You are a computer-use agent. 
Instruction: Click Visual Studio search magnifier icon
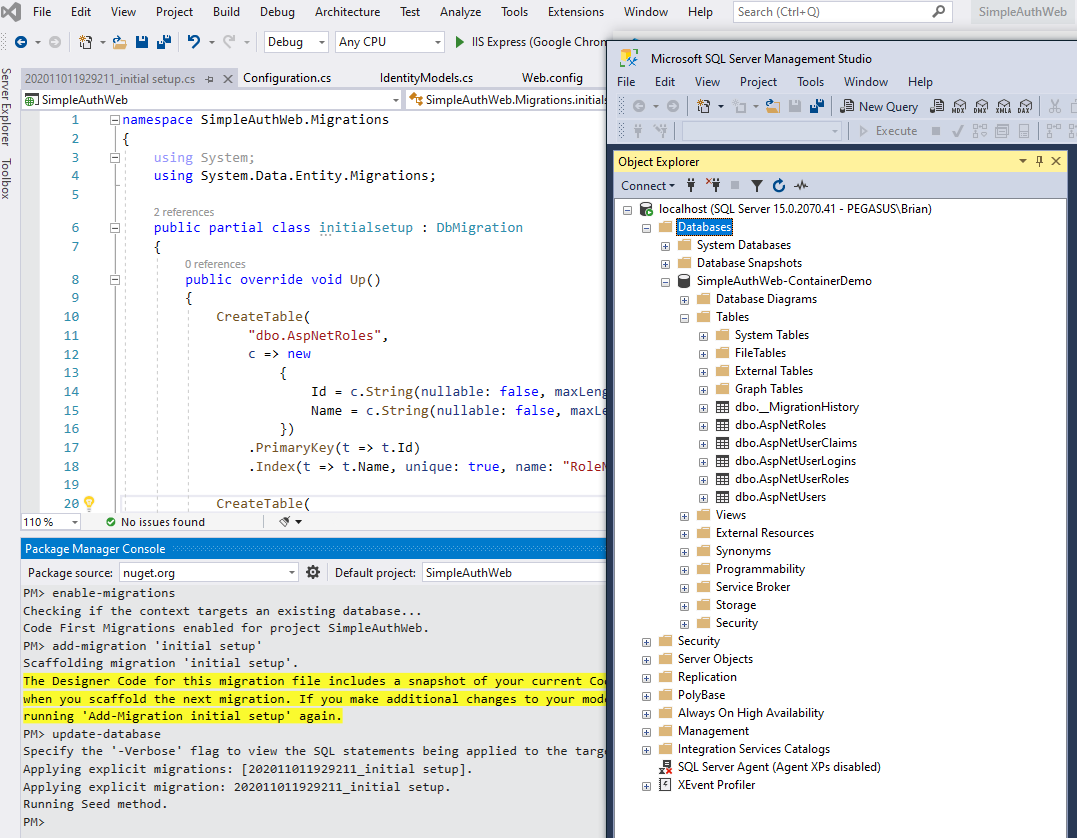938,12
